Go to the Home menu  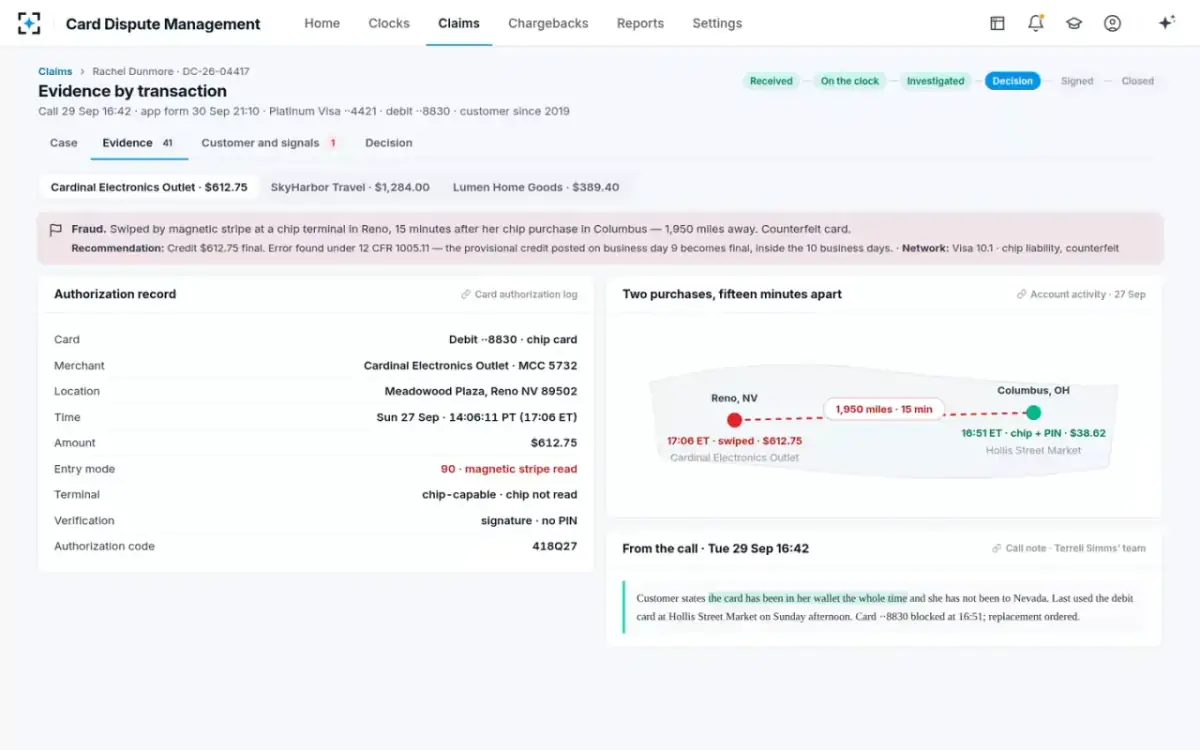pyautogui.click(x=322, y=23)
